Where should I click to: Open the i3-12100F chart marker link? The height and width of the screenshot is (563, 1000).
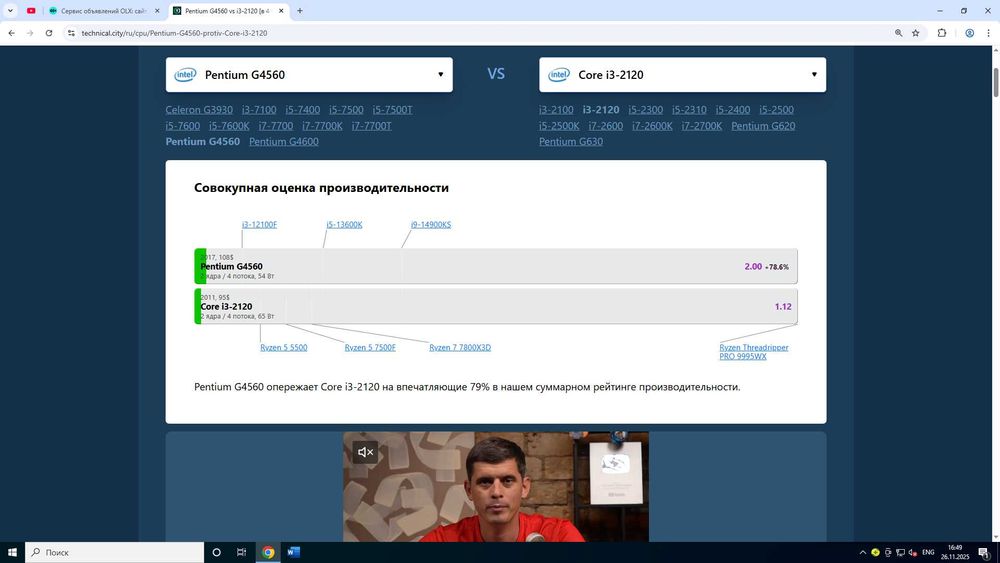pos(260,224)
